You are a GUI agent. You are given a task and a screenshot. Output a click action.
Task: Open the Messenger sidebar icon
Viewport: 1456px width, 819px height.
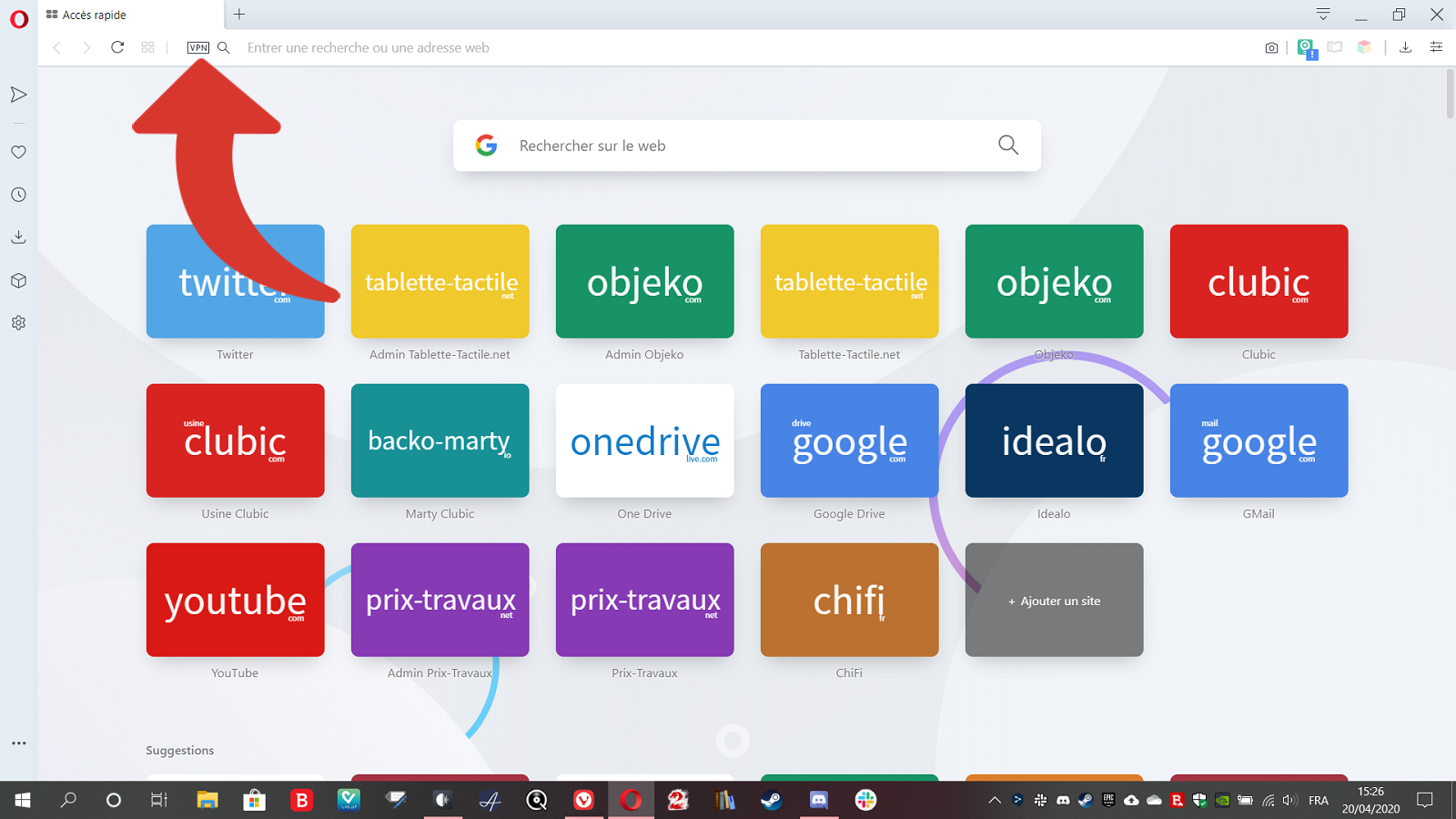[x=18, y=94]
